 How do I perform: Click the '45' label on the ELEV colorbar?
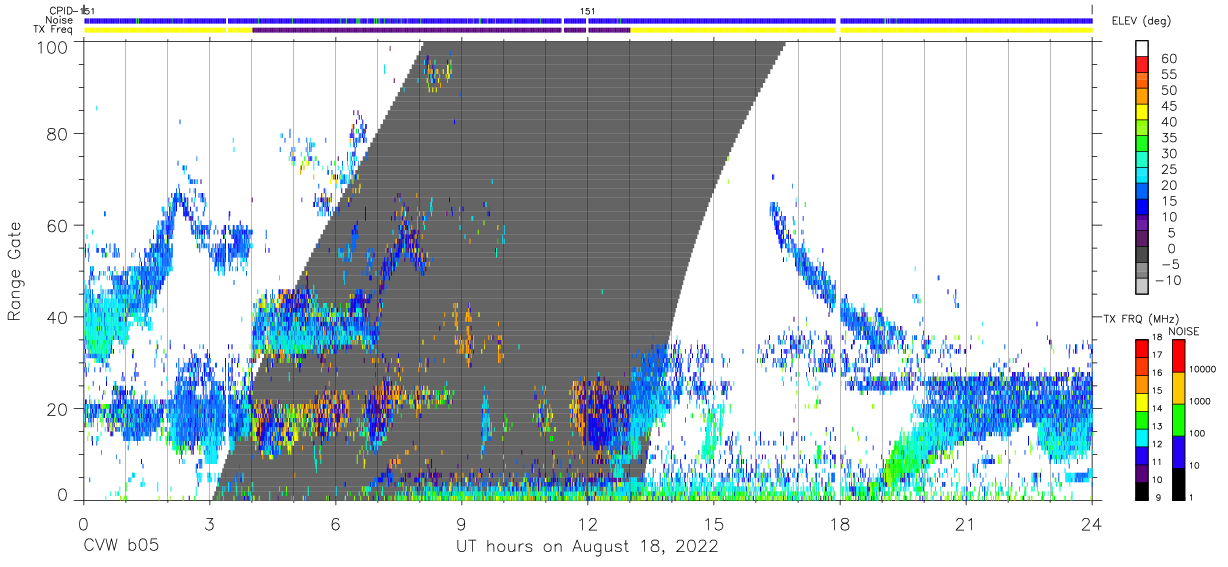click(x=1169, y=106)
